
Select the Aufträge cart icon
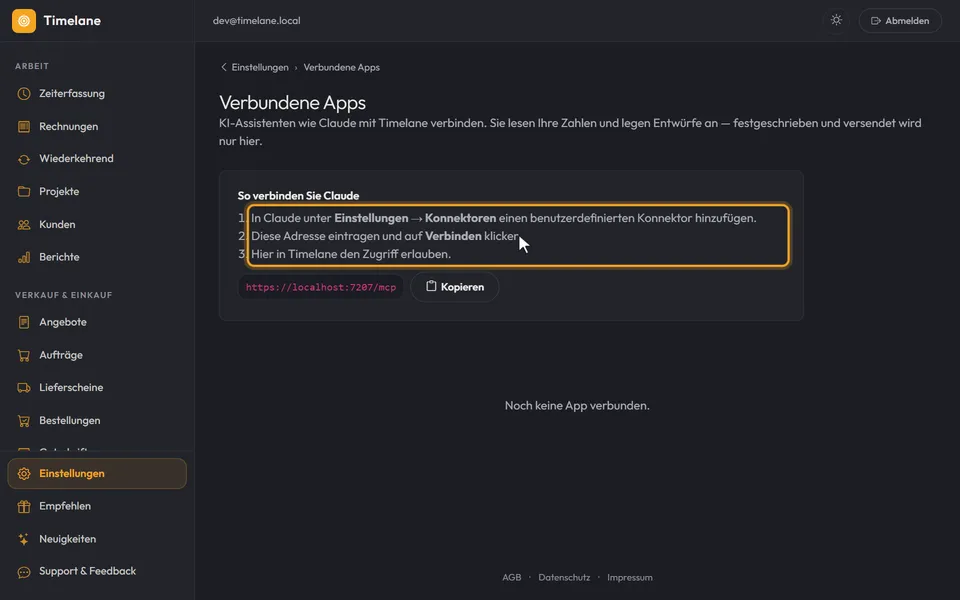(24, 355)
